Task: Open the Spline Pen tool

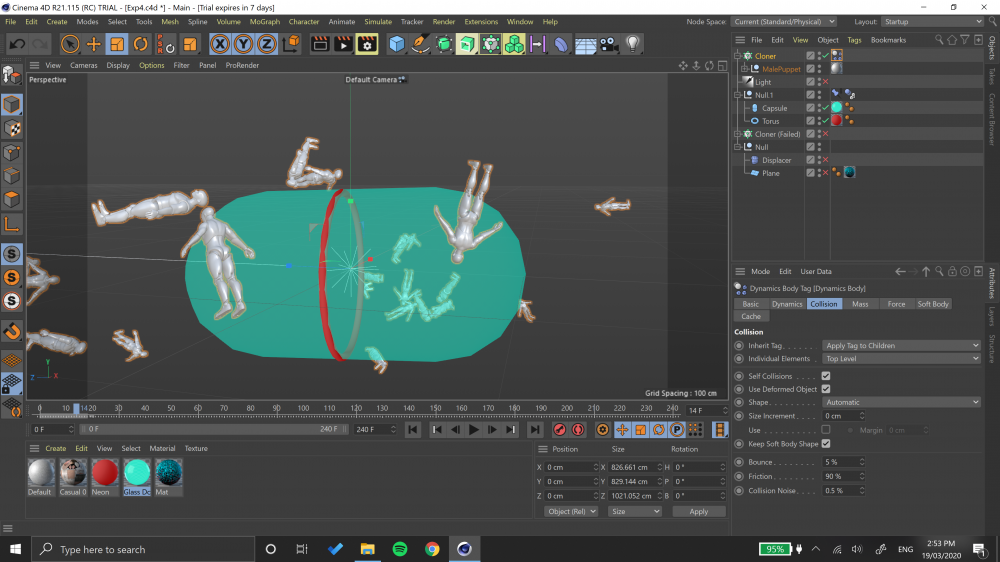Action: (420, 44)
